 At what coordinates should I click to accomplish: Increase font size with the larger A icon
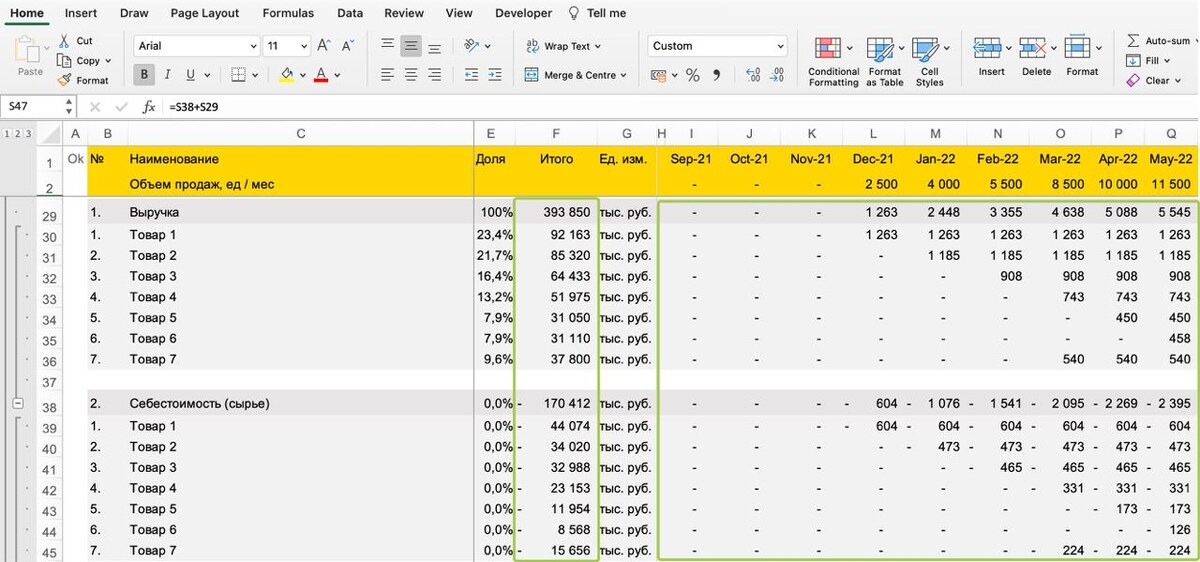[x=323, y=46]
